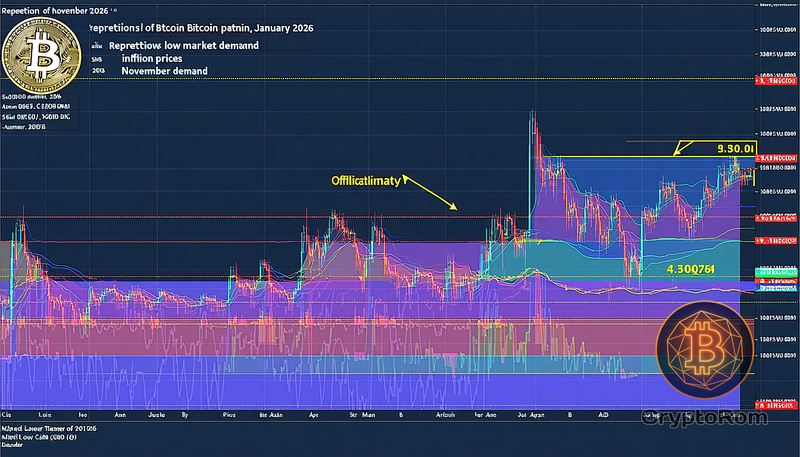Click the 'Repeetion of hovenber 2026' header text
Viewport: 800px width, 457px height.
point(55,10)
